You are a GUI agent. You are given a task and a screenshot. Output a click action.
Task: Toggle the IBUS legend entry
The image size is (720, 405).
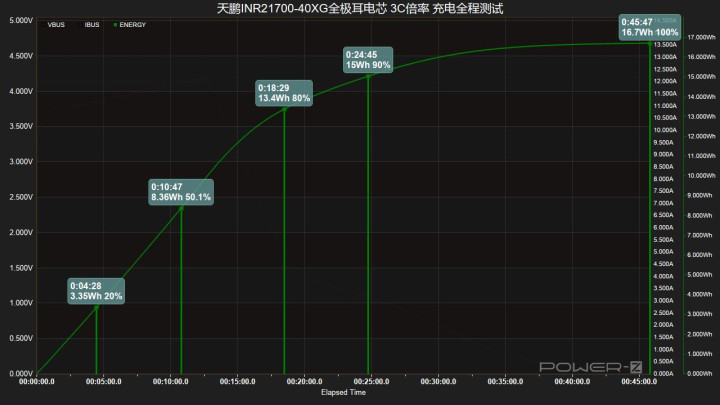pyautogui.click(x=89, y=25)
